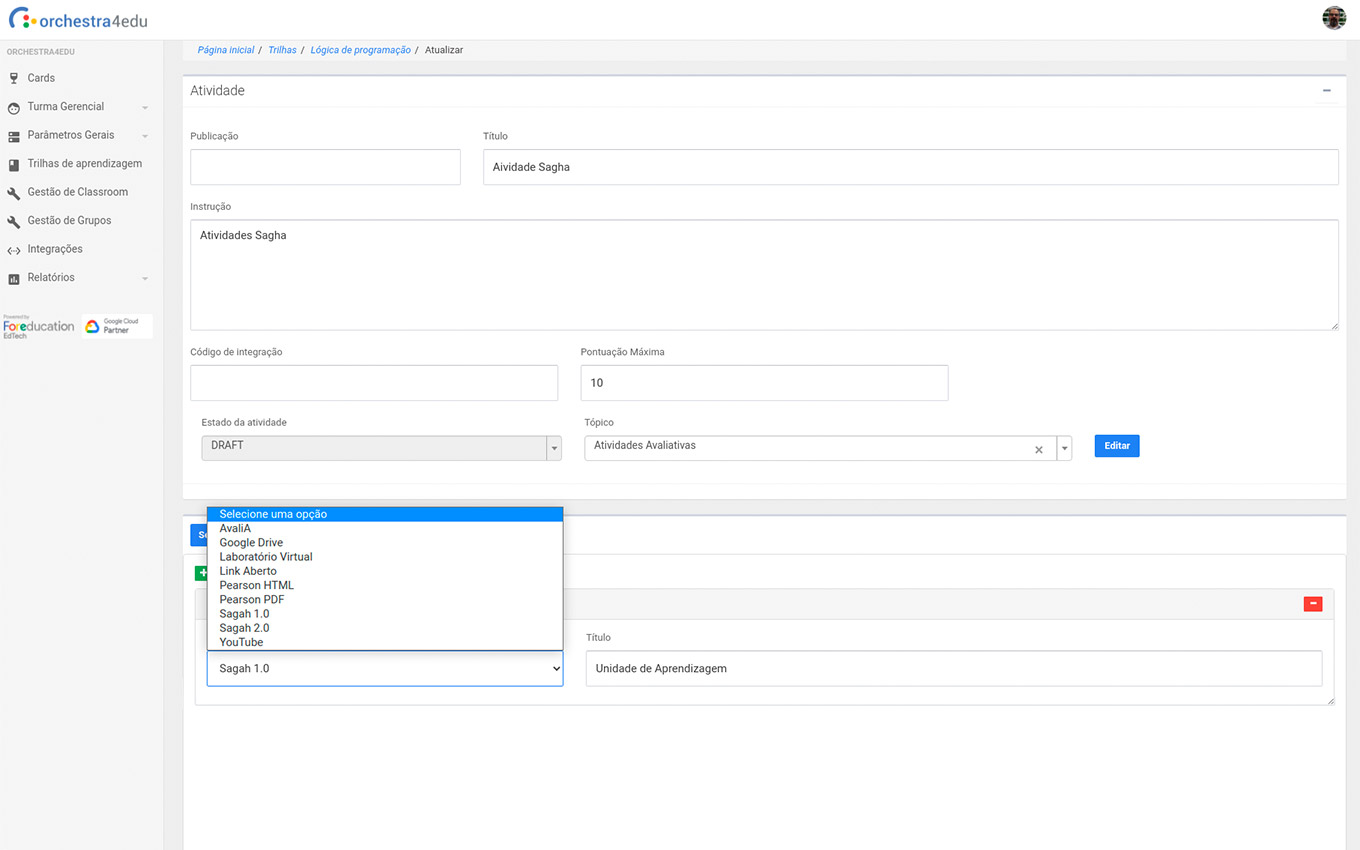Click the Gestão de Classroom wrench icon

pyautogui.click(x=14, y=193)
